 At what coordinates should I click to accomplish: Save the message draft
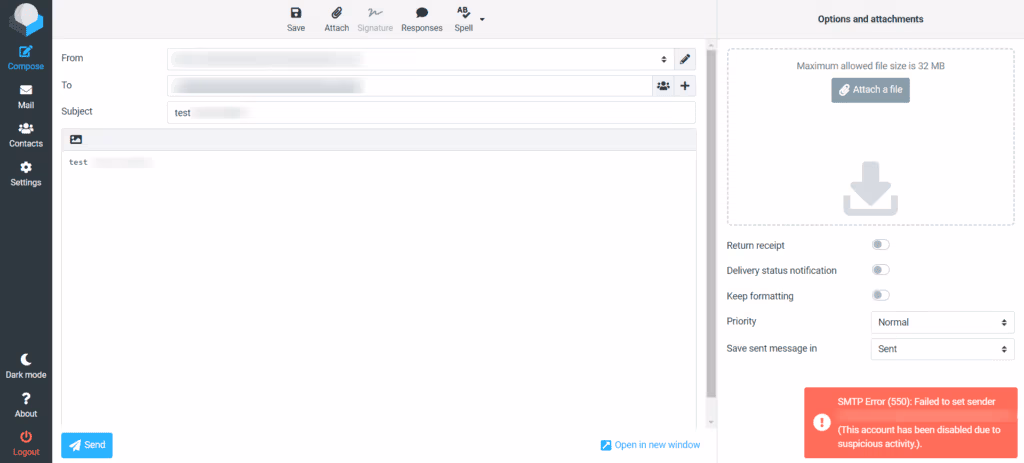coord(296,20)
